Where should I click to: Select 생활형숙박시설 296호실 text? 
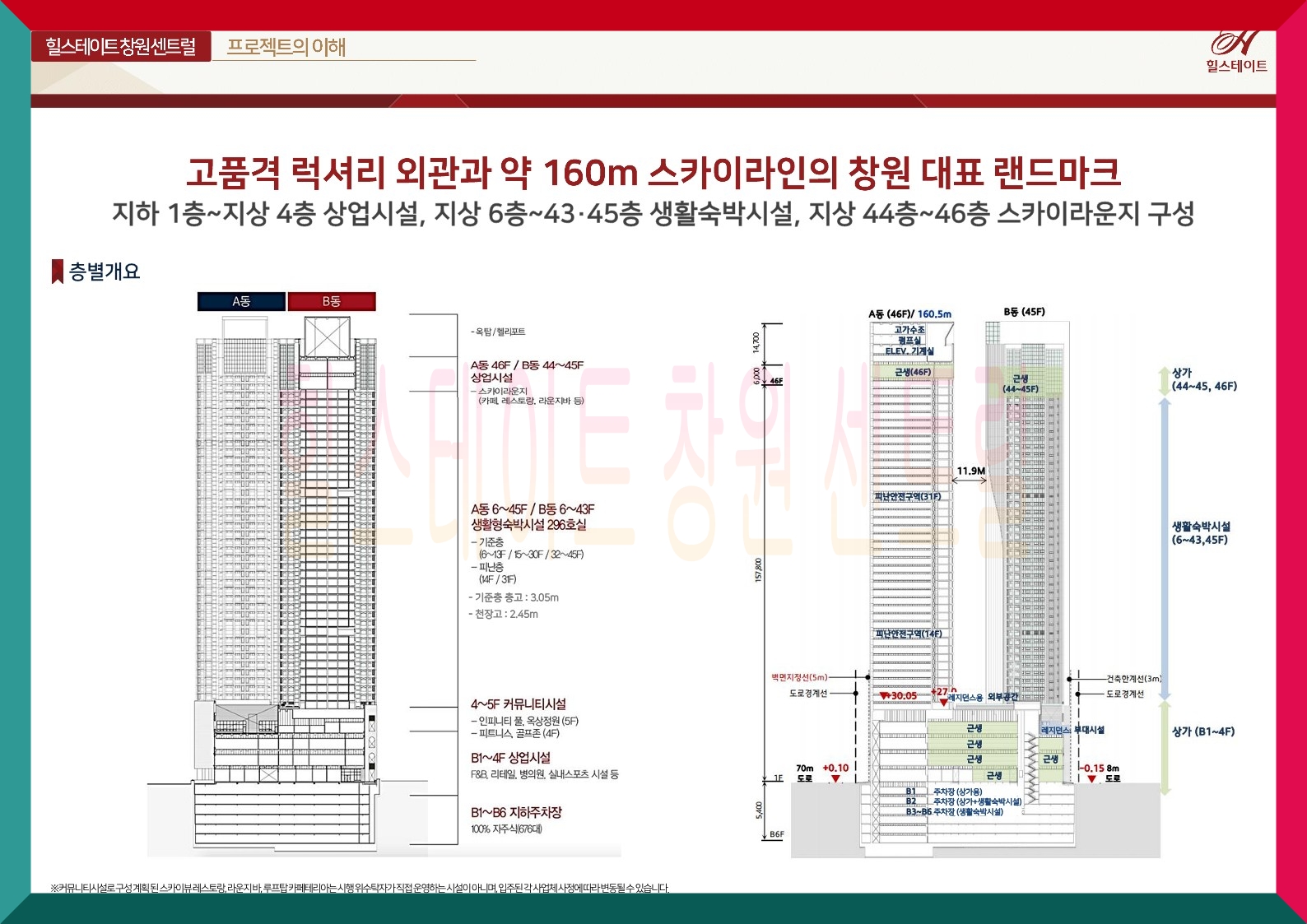coord(528,524)
